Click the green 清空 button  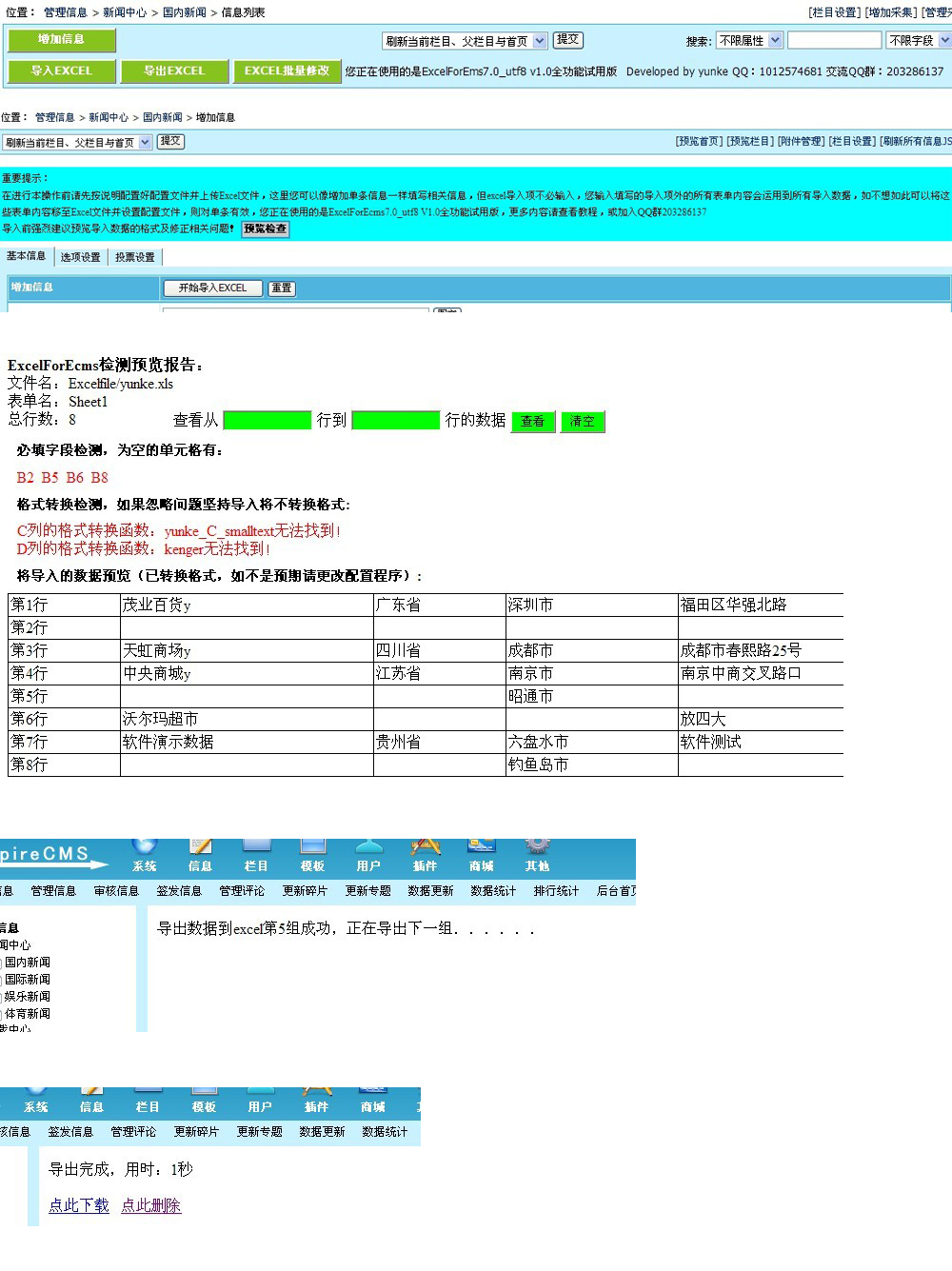click(x=582, y=421)
